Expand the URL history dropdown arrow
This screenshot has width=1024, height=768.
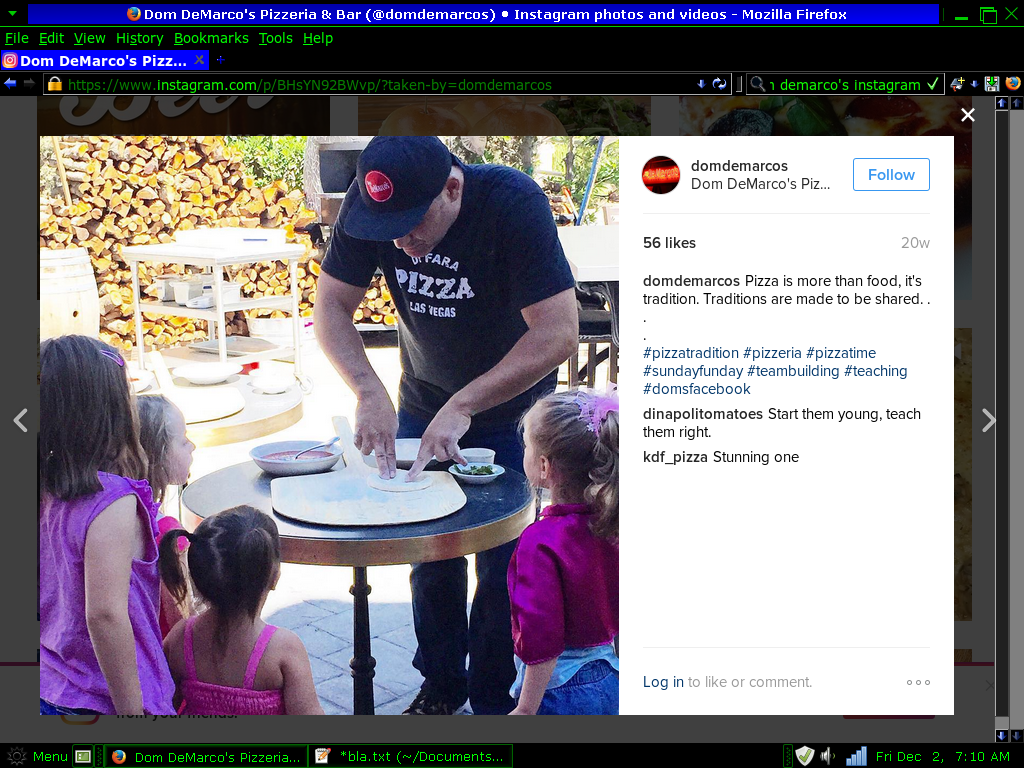click(701, 84)
